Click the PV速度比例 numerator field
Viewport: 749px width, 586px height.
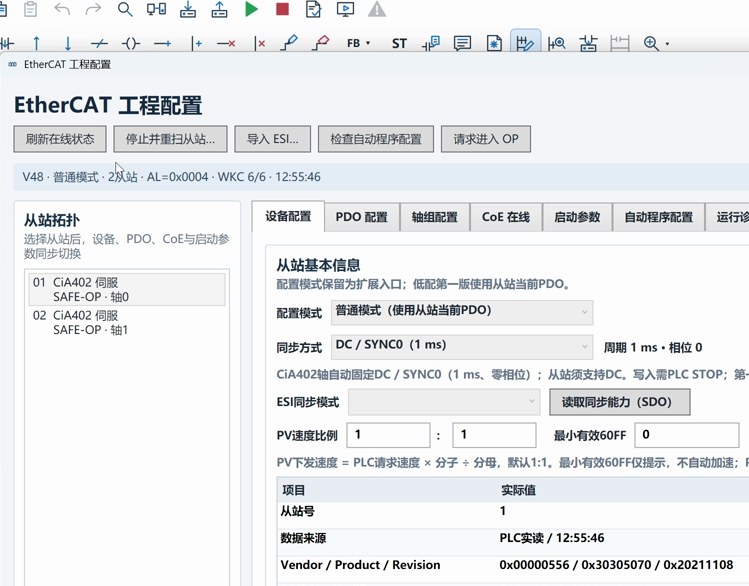click(388, 435)
